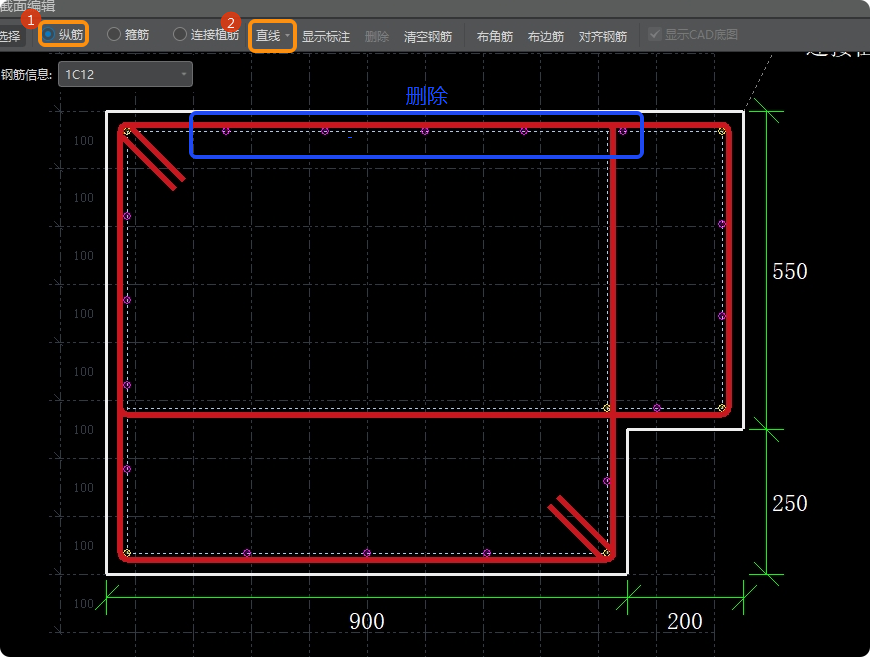Viewport: 870px width, 657px height.
Task: Click the top-right corner rebar point
Action: (x=722, y=132)
